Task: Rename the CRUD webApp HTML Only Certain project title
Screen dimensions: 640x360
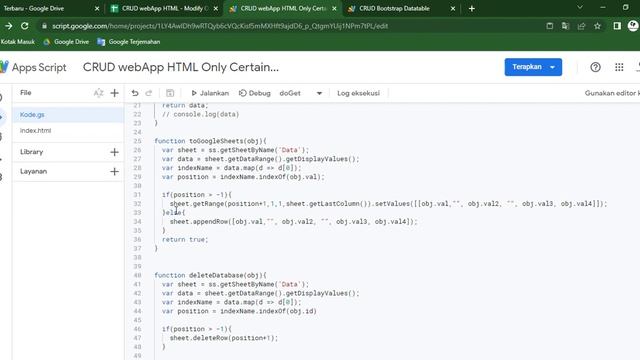Action: coord(181,67)
